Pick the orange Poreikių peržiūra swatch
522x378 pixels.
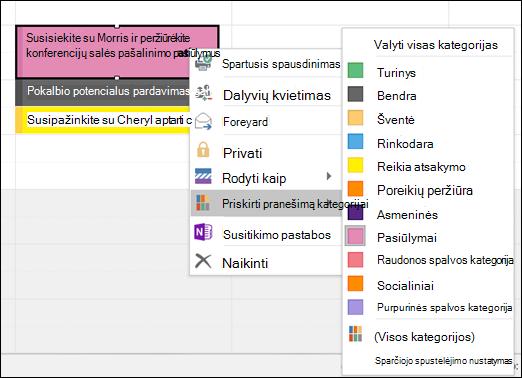[355, 189]
